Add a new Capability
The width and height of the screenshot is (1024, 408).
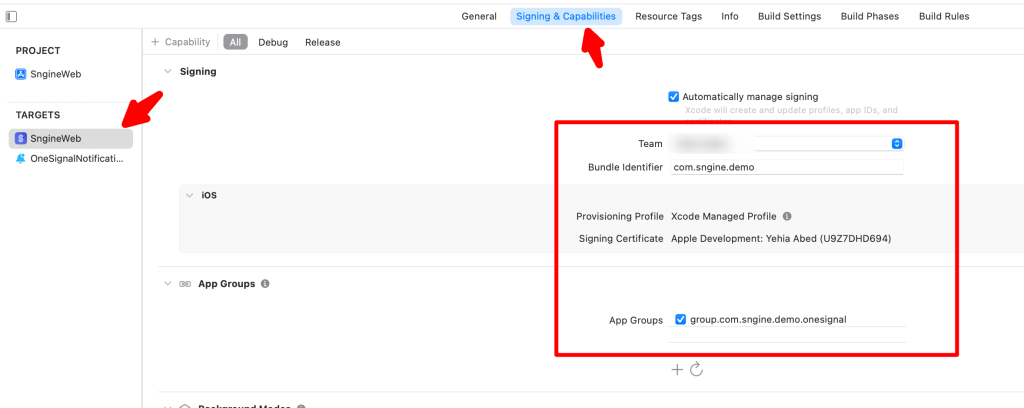[181, 42]
